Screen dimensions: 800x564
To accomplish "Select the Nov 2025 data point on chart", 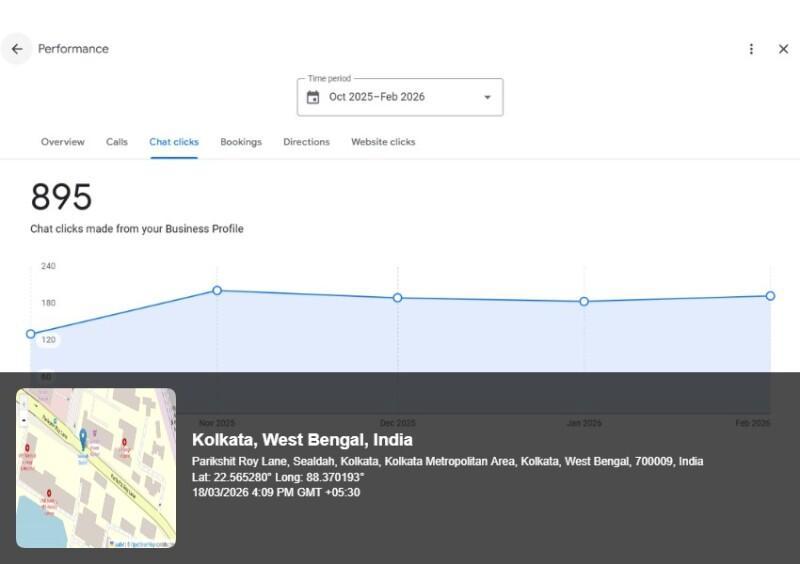I will pos(217,291).
